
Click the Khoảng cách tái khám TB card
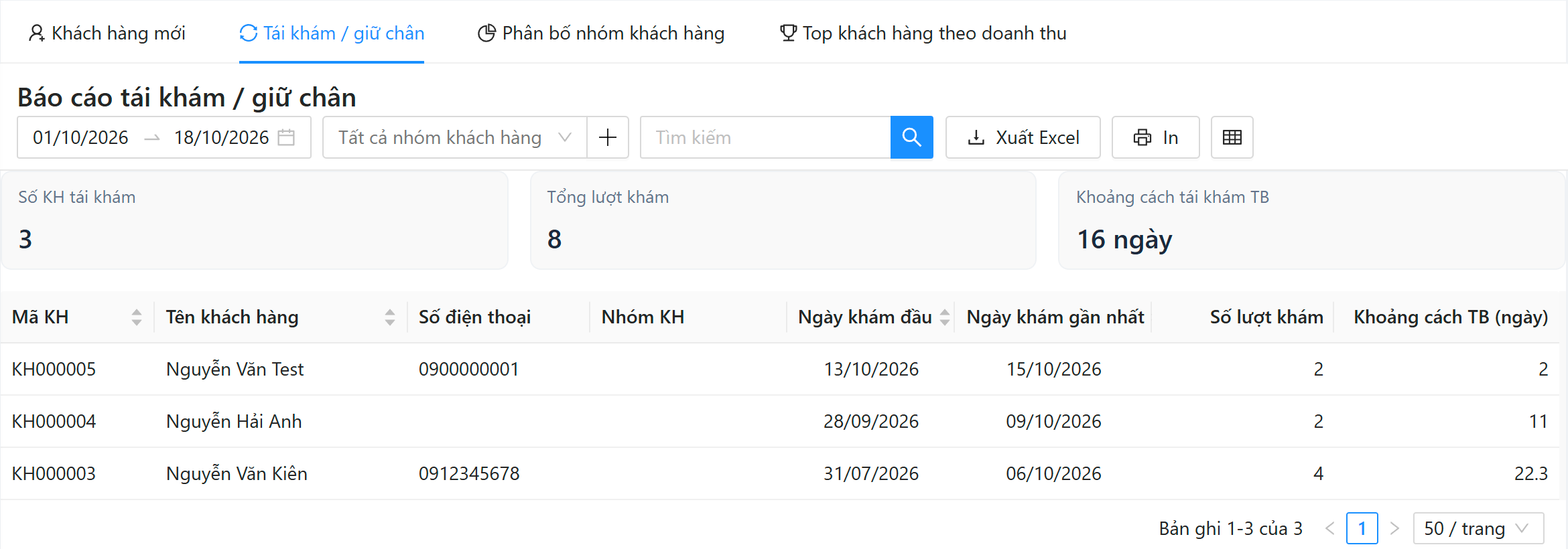tap(1311, 220)
